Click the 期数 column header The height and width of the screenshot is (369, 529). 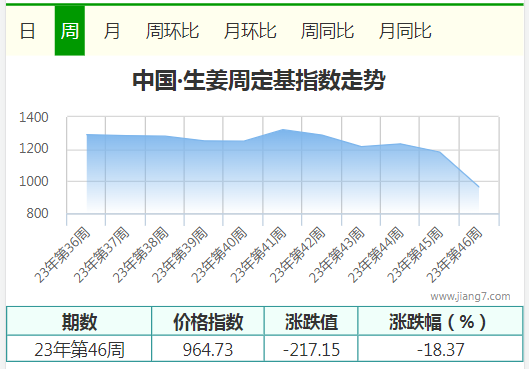(x=80, y=321)
